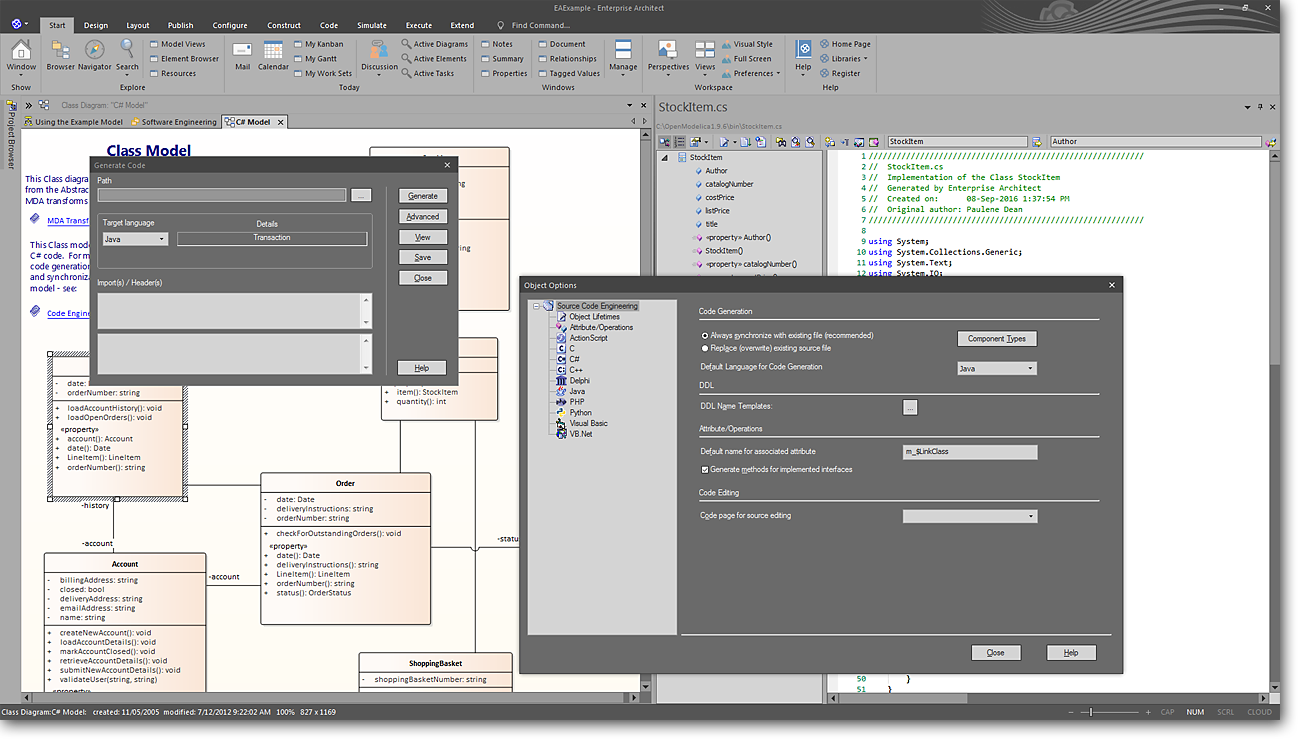Toggle Generate methods for implemented interfaces
1310x750 pixels.
click(705, 470)
